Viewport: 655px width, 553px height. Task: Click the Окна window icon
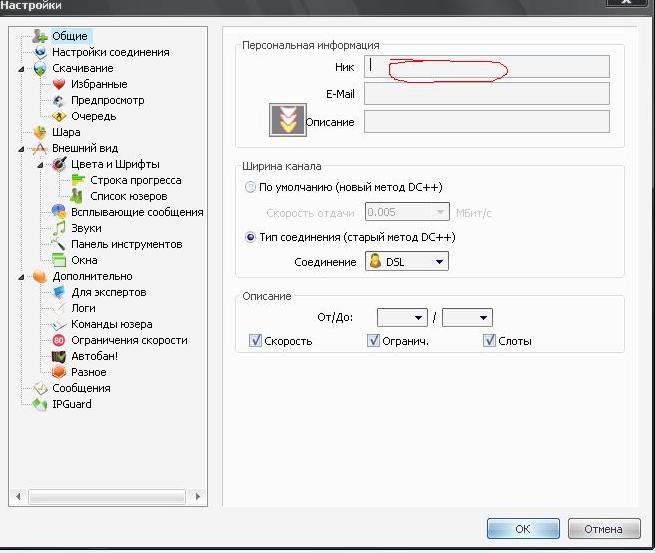click(x=59, y=260)
